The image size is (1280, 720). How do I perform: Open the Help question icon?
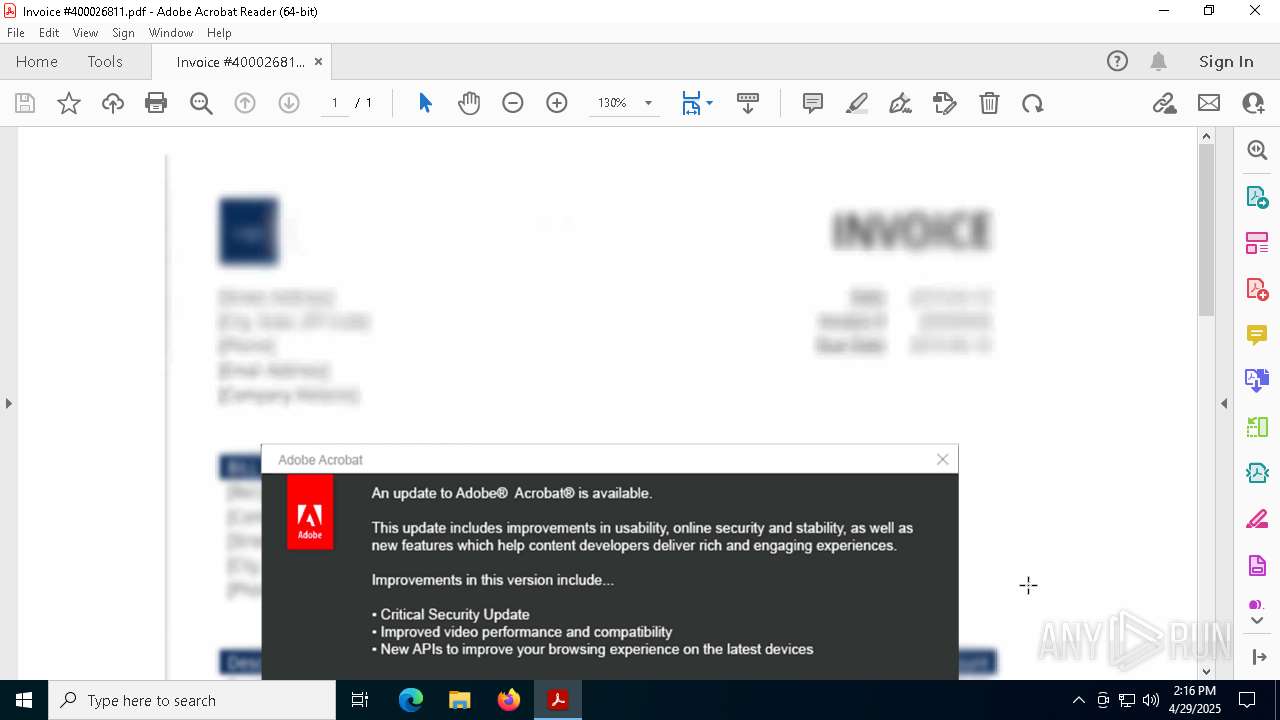pyautogui.click(x=1117, y=61)
